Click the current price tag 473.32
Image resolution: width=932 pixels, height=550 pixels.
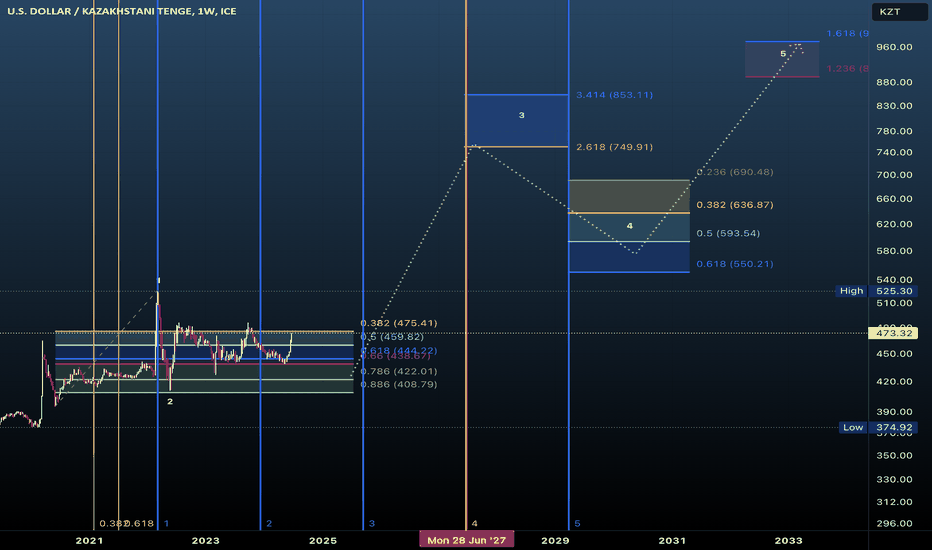(893, 333)
